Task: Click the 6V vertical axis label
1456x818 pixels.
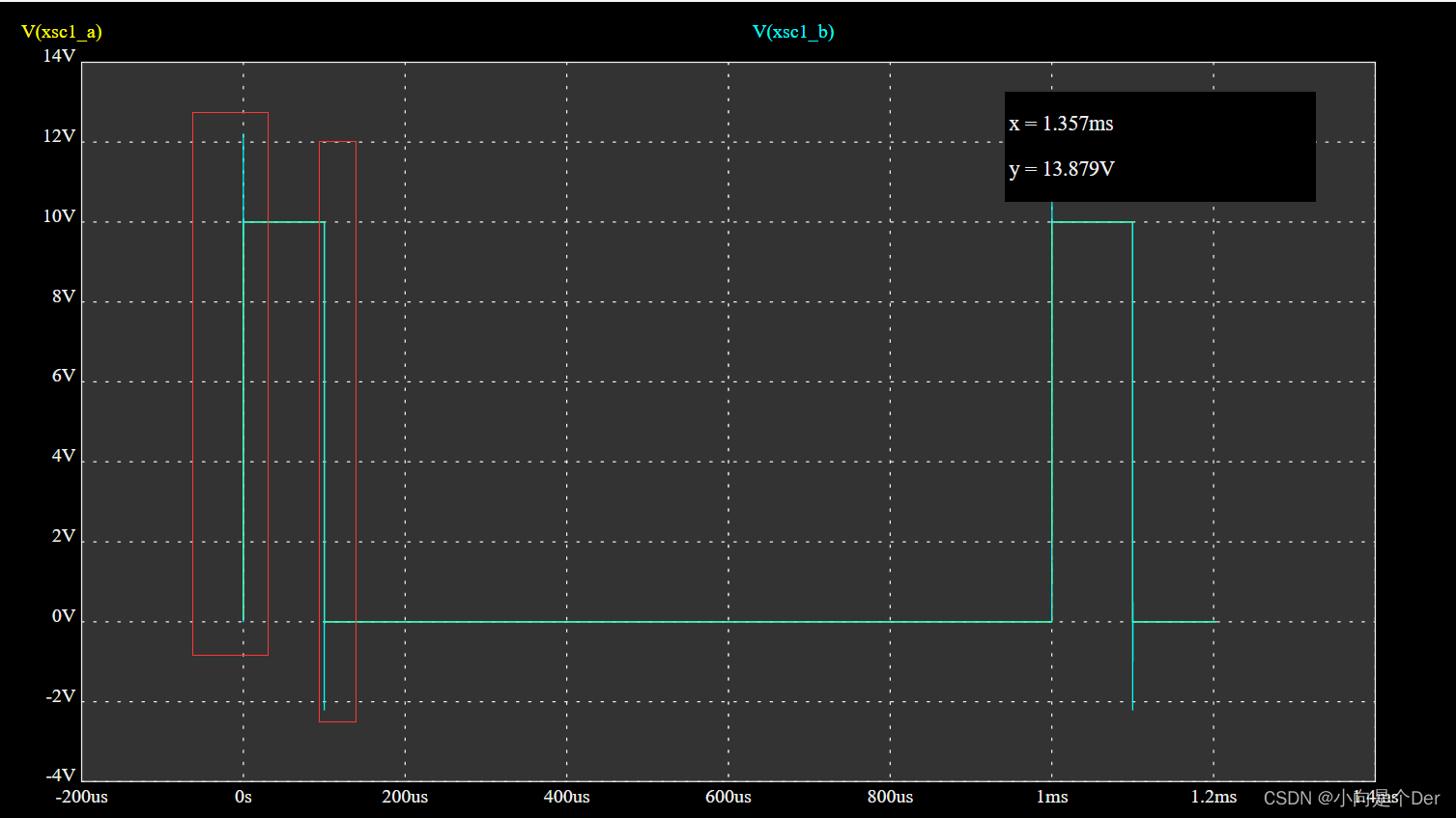Action: coord(64,376)
